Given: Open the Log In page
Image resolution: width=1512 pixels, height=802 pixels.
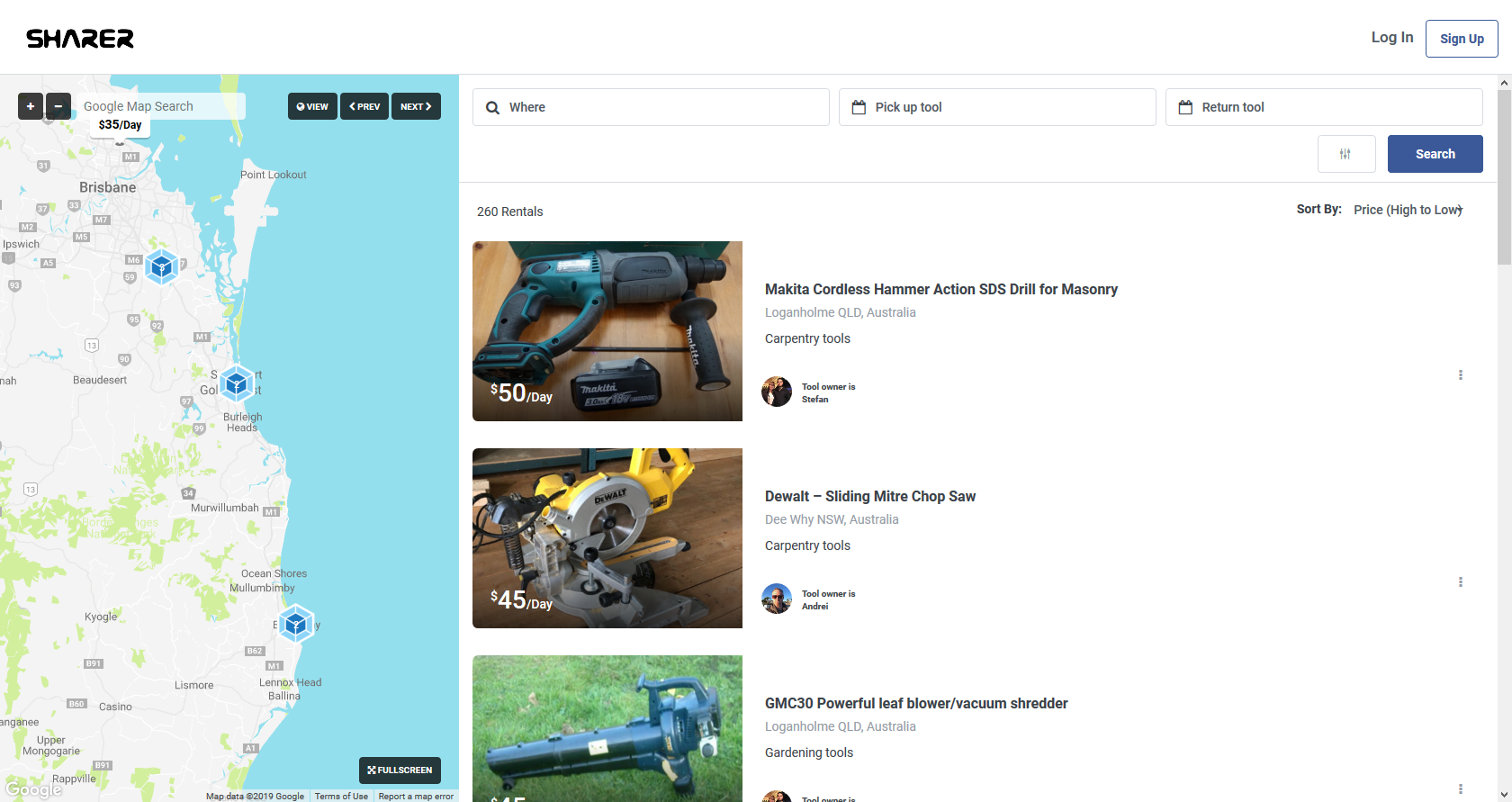Looking at the screenshot, I should click(1392, 38).
